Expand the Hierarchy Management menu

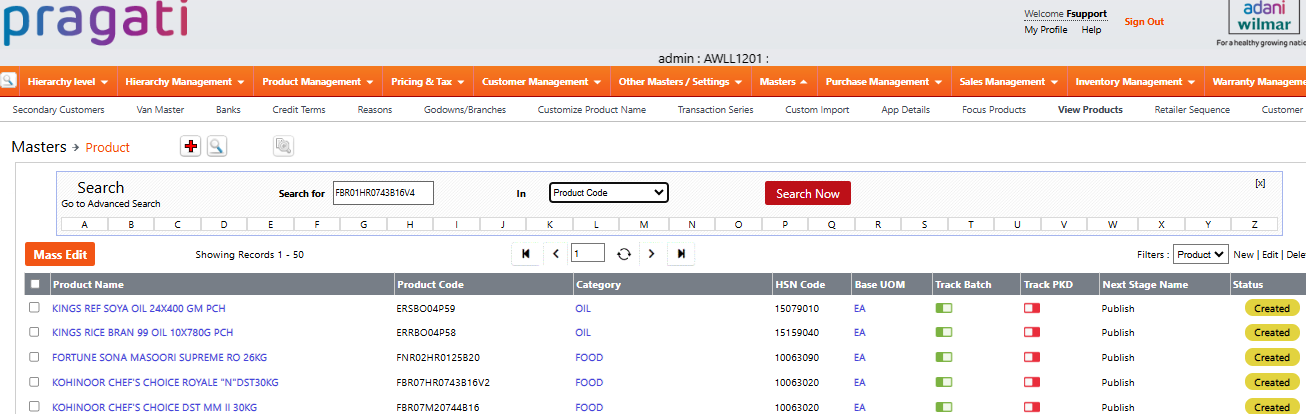(x=184, y=81)
